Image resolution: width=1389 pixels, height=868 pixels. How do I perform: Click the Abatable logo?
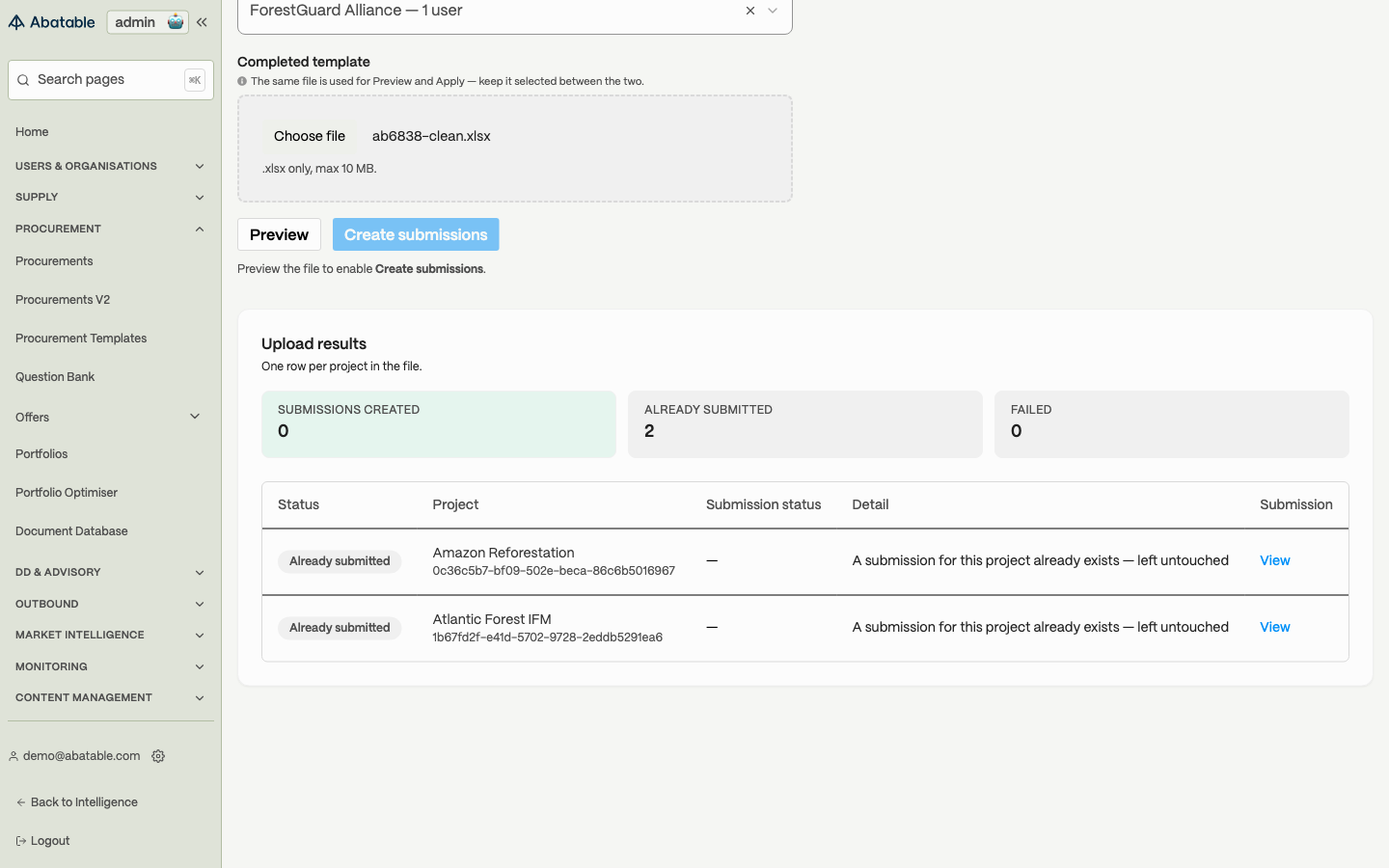pos(52,22)
